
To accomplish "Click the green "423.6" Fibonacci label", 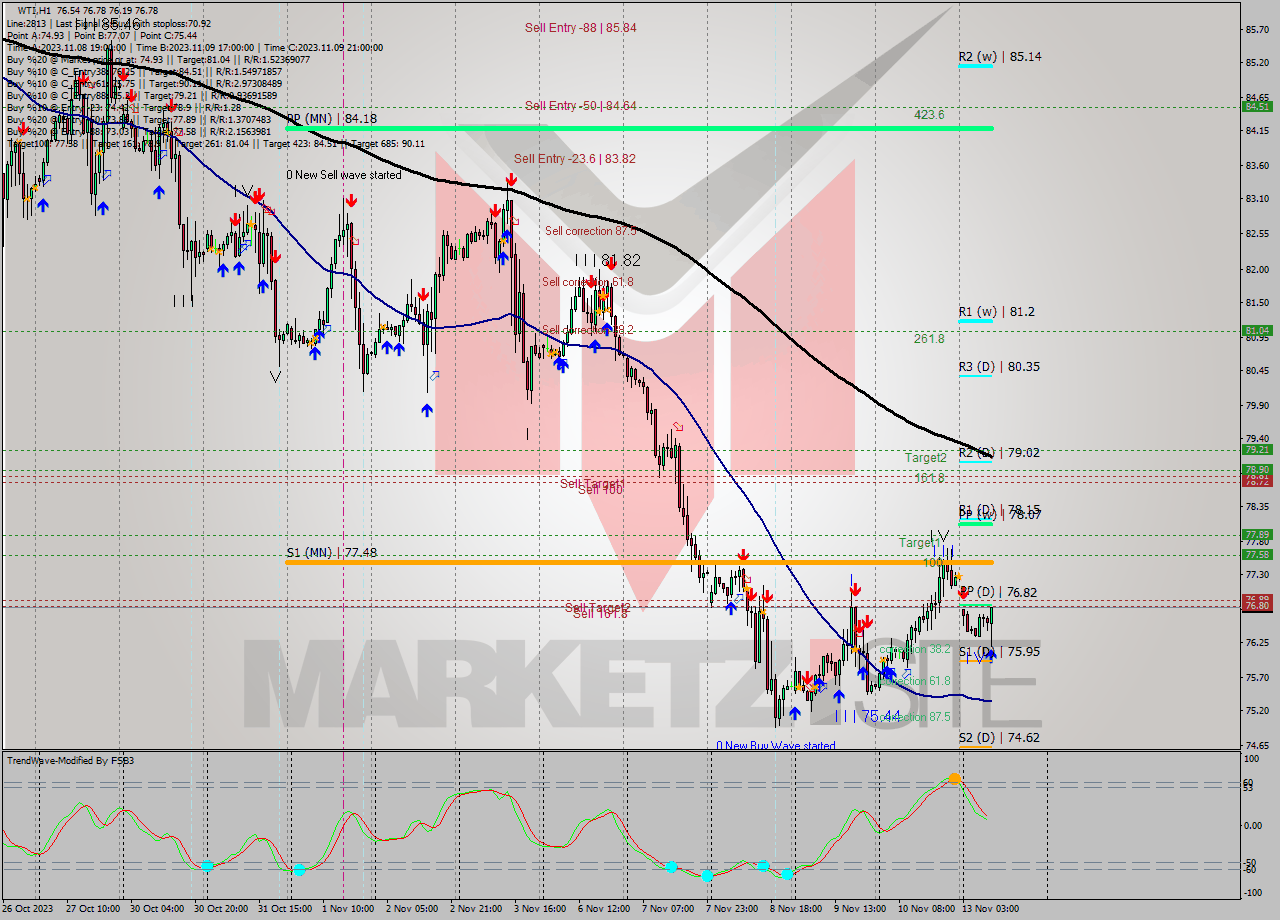I will 929,115.
